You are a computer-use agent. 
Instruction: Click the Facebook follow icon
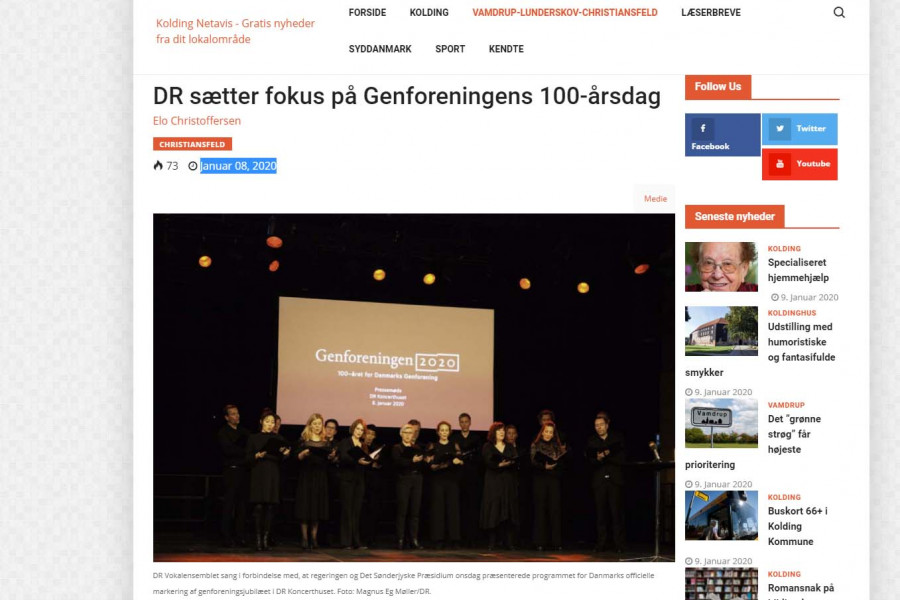[x=703, y=129]
